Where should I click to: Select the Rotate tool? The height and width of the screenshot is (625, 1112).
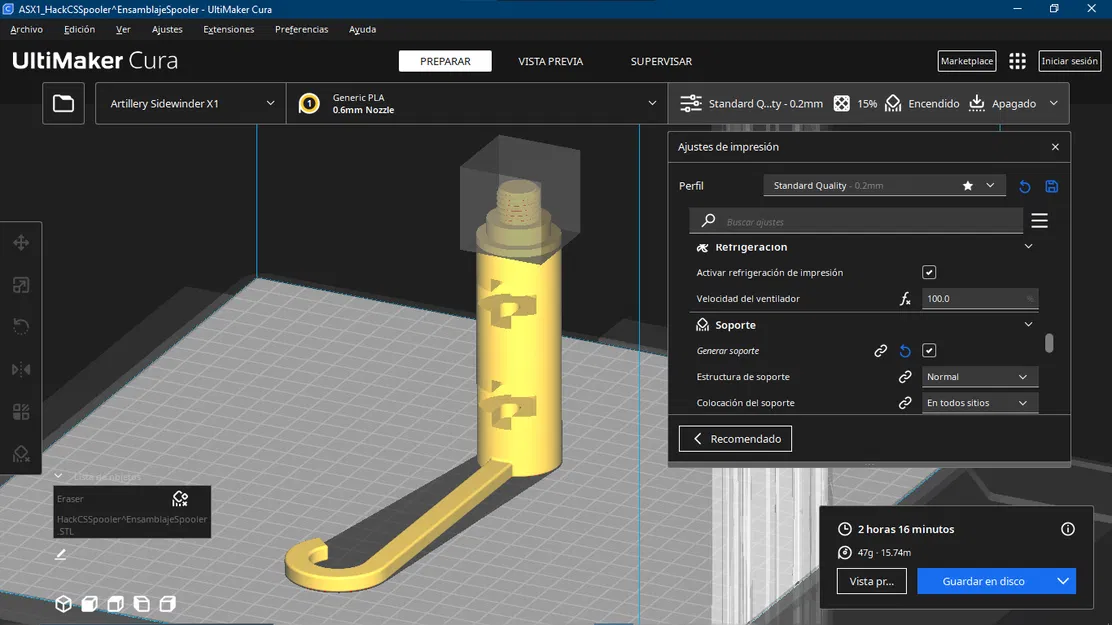click(21, 327)
